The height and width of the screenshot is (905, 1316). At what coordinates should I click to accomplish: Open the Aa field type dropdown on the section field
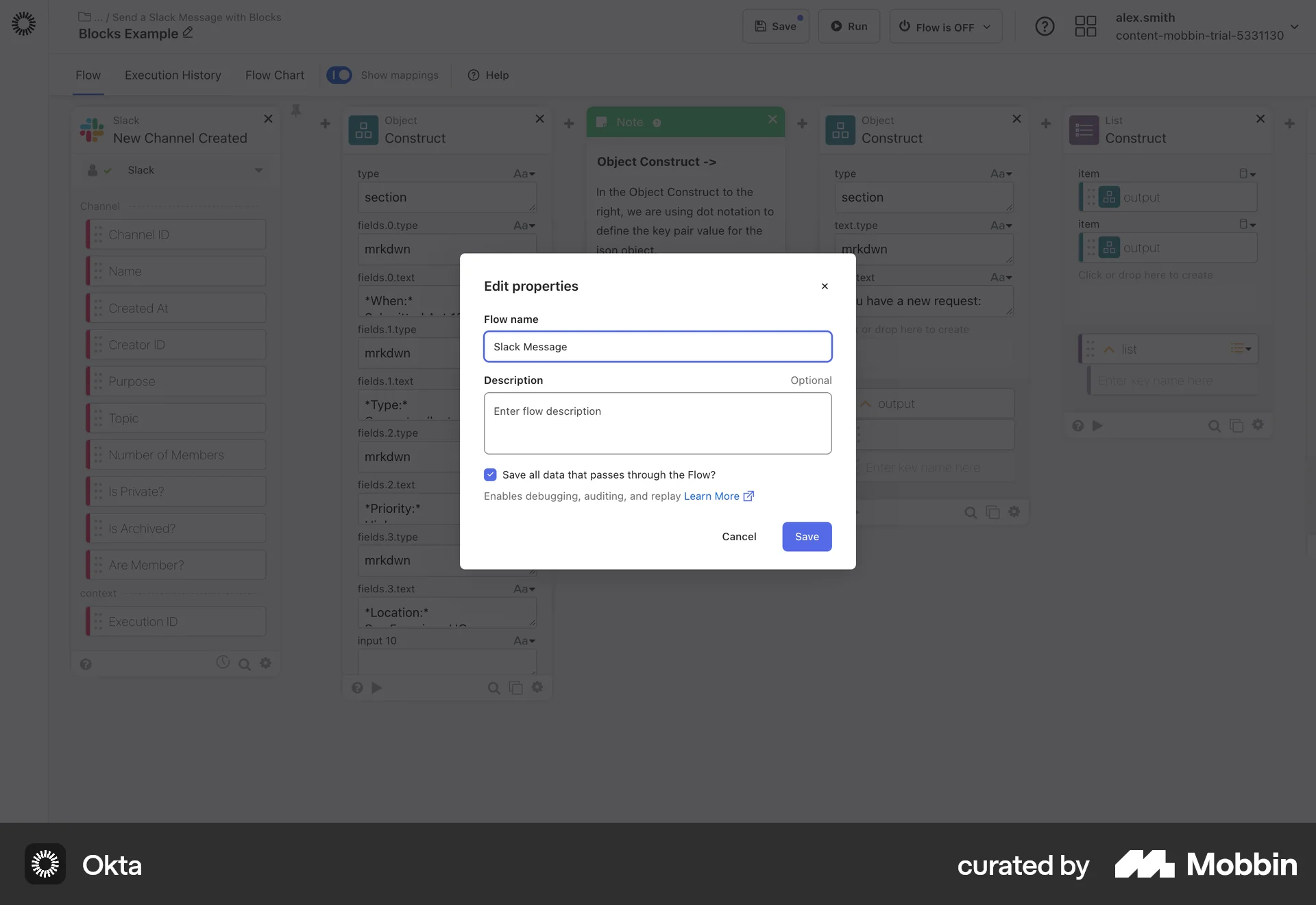click(x=524, y=173)
